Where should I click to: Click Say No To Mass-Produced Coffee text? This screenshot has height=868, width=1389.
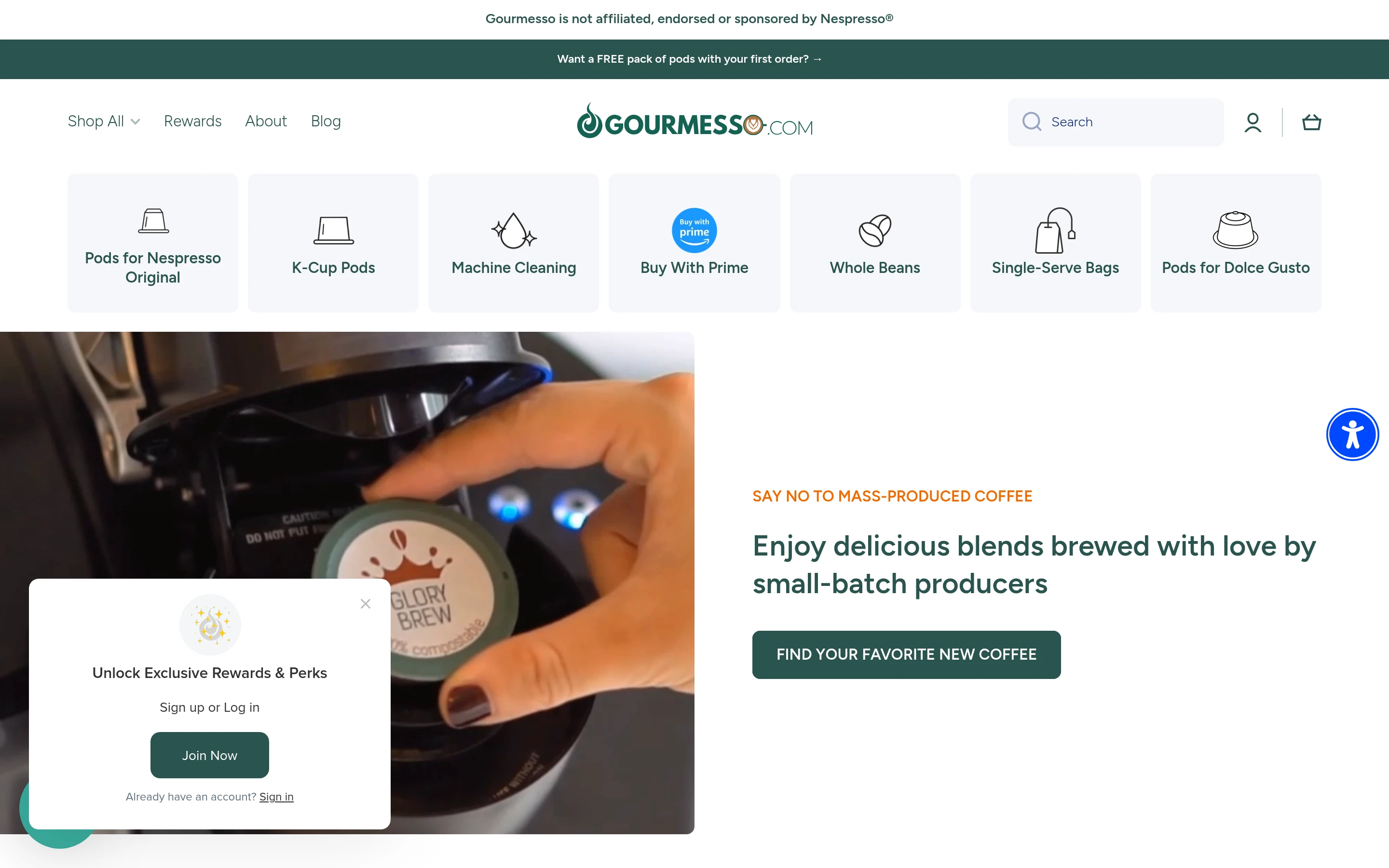pos(892,496)
